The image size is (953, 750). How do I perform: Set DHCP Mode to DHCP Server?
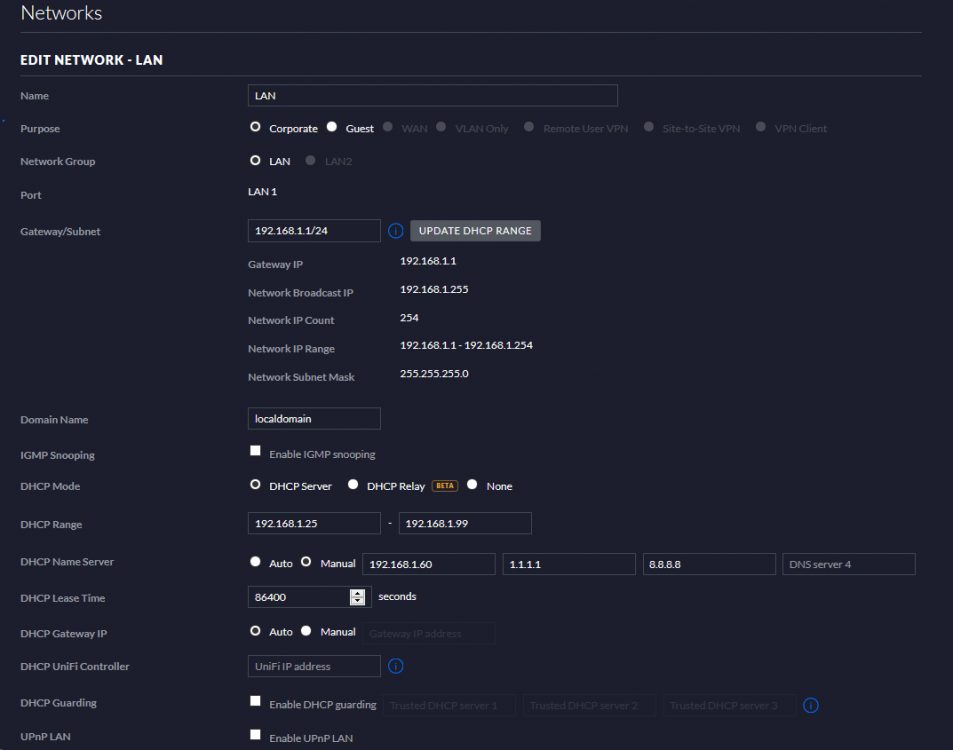coord(255,484)
